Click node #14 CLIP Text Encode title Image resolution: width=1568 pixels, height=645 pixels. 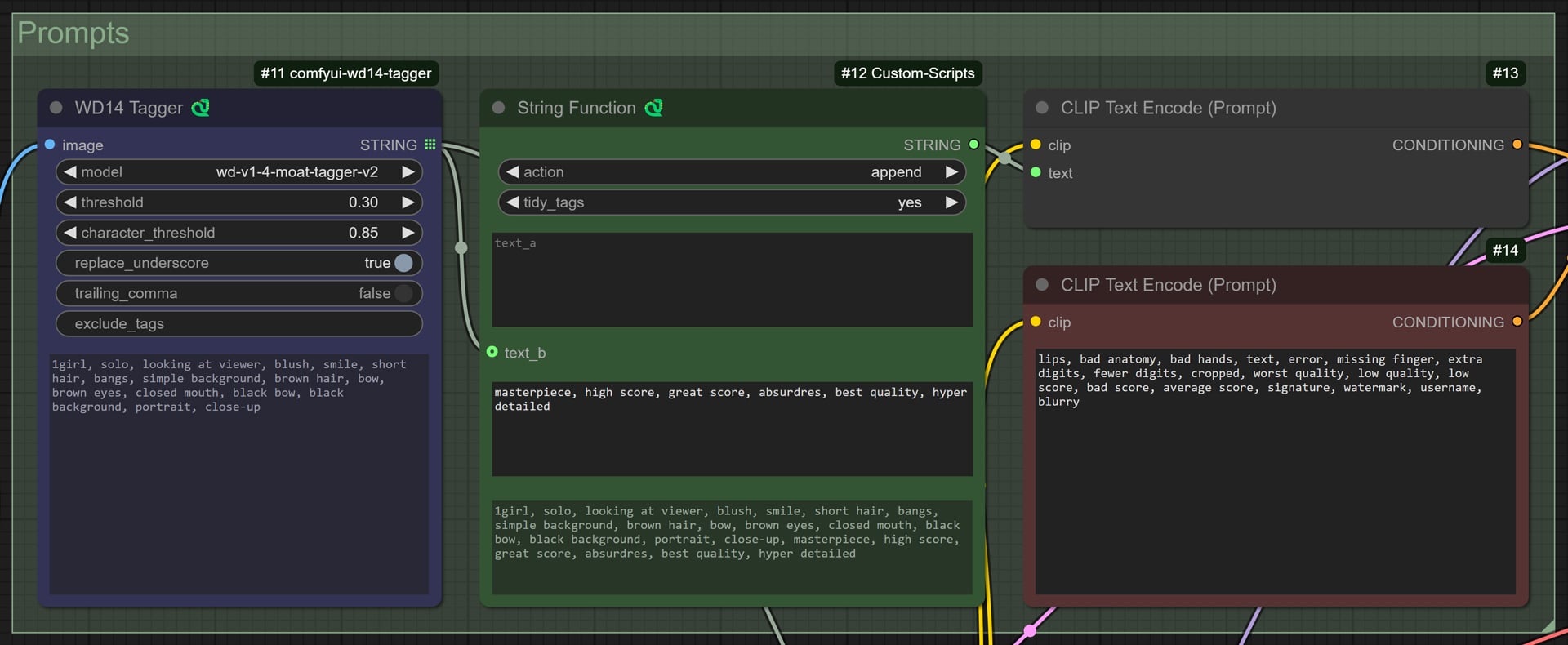[x=1168, y=285]
